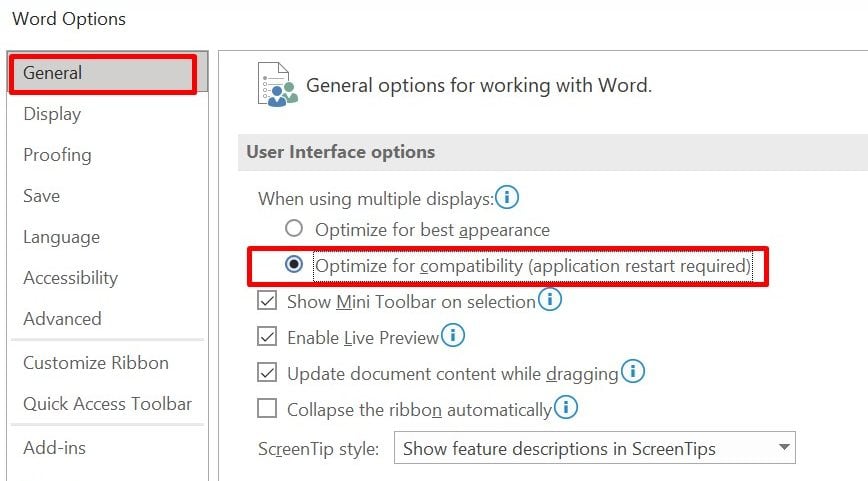Image resolution: width=868 pixels, height=481 pixels.
Task: Click the ScreenTip style label
Action: [x=318, y=448]
